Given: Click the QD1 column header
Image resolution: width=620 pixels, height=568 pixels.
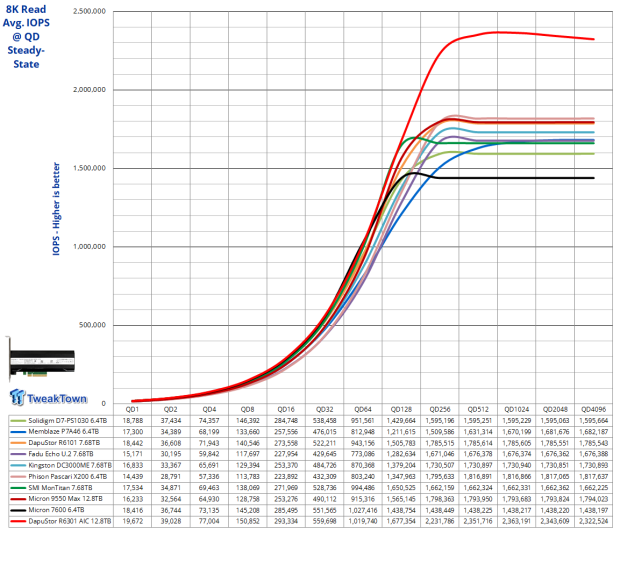Looking at the screenshot, I should click(x=132, y=410).
